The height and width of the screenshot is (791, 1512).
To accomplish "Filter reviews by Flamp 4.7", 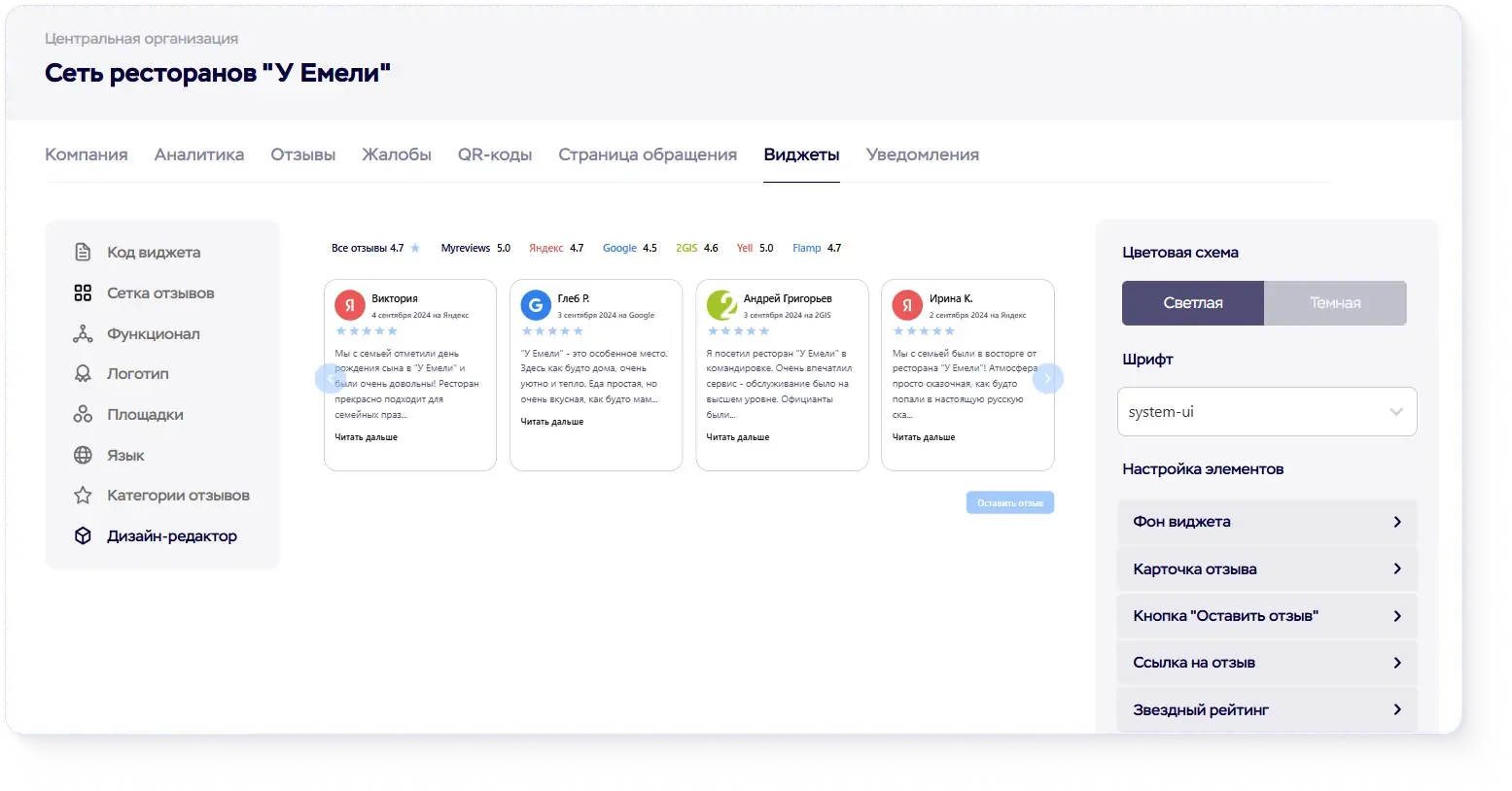I will (x=817, y=248).
